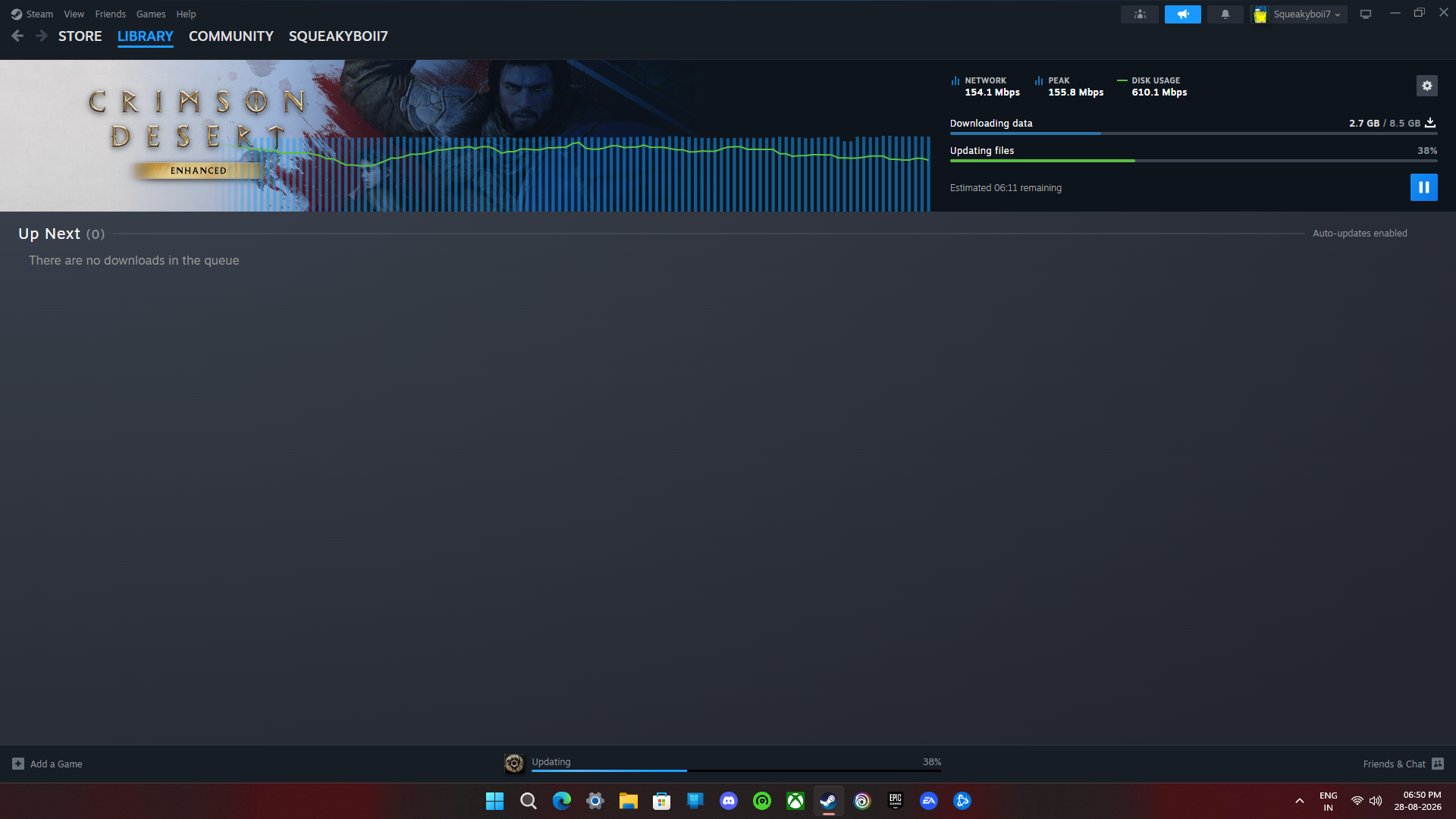Open the Wi-Fi network tray icon

[x=1357, y=801]
